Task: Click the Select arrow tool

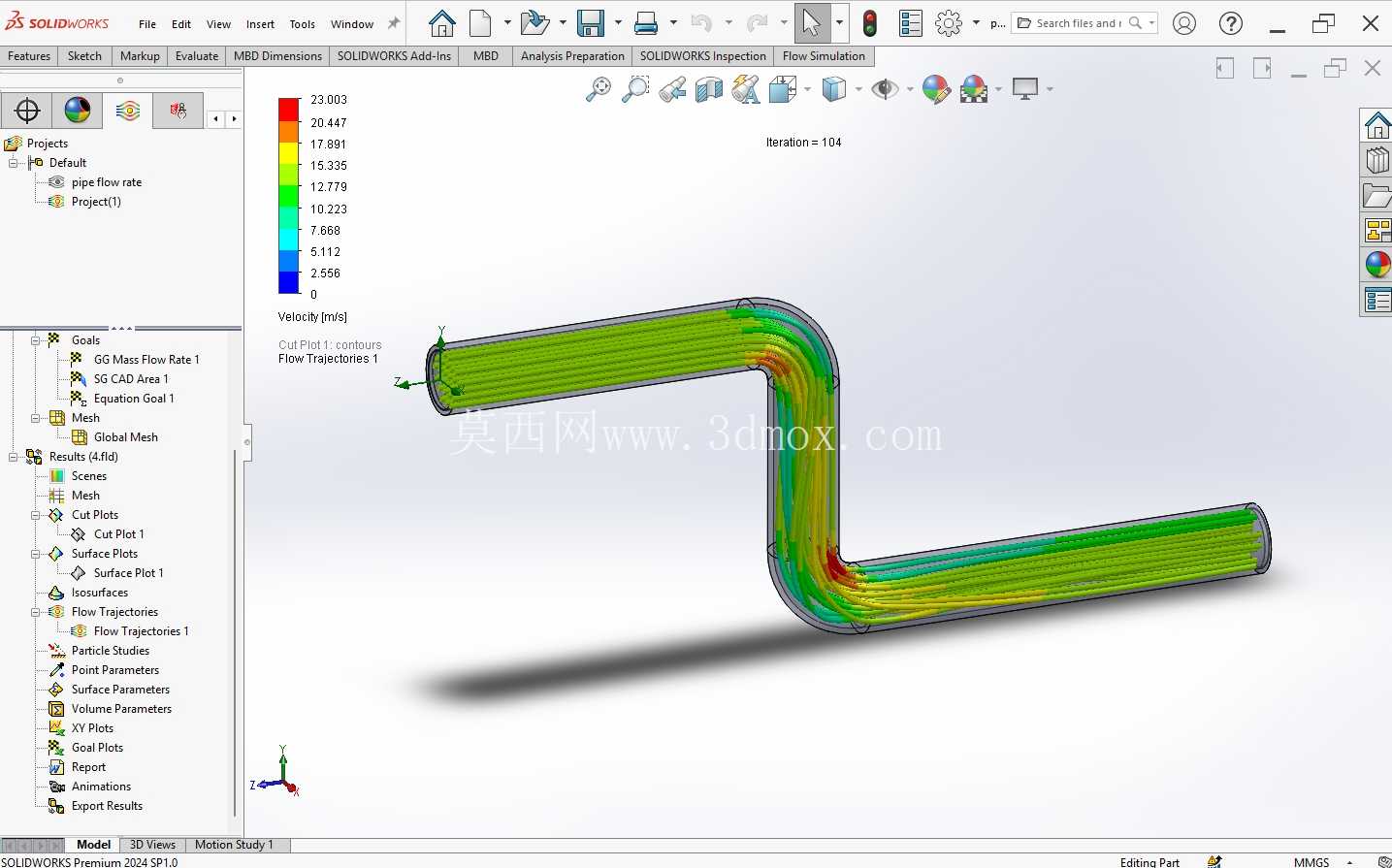Action: [x=812, y=22]
